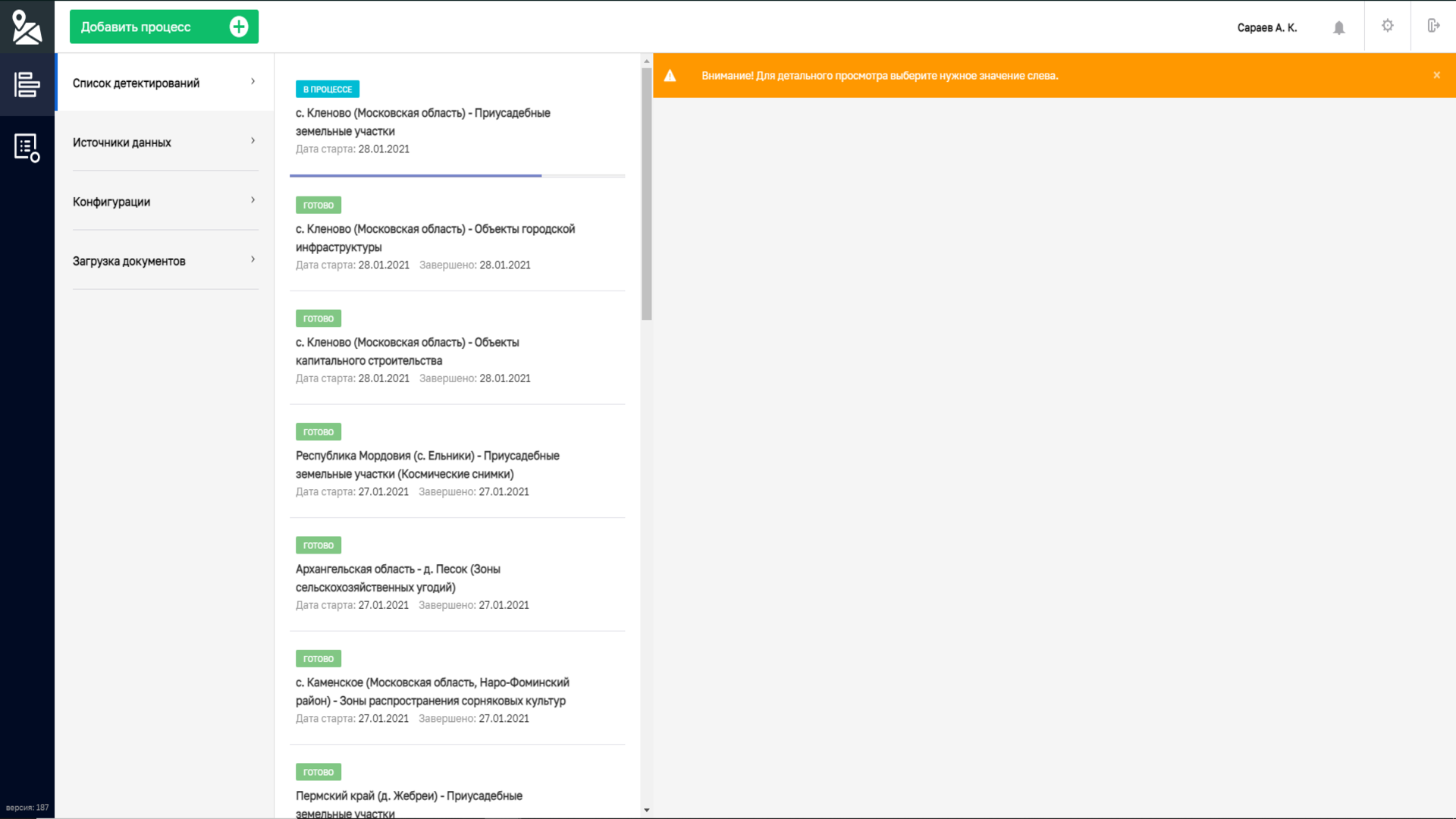Click the warning triangle icon in banner
The height and width of the screenshot is (819, 1456).
[670, 76]
